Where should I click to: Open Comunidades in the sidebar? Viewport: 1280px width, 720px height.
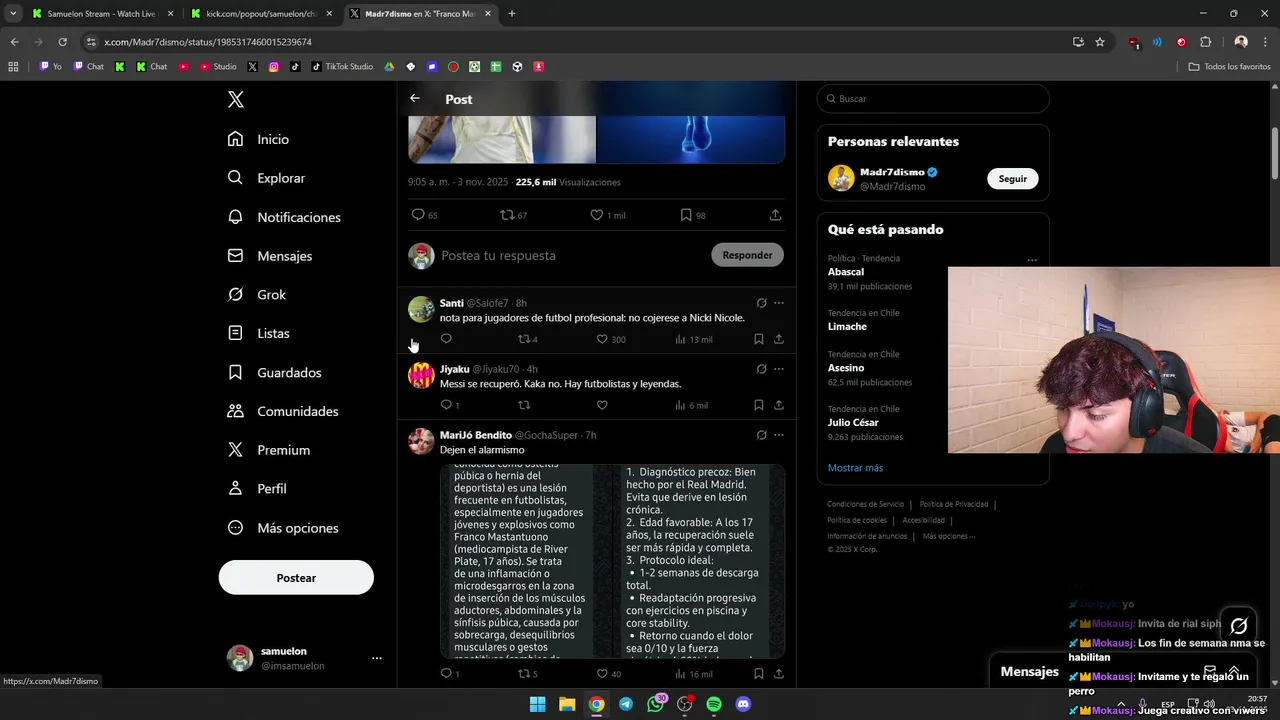[283, 411]
